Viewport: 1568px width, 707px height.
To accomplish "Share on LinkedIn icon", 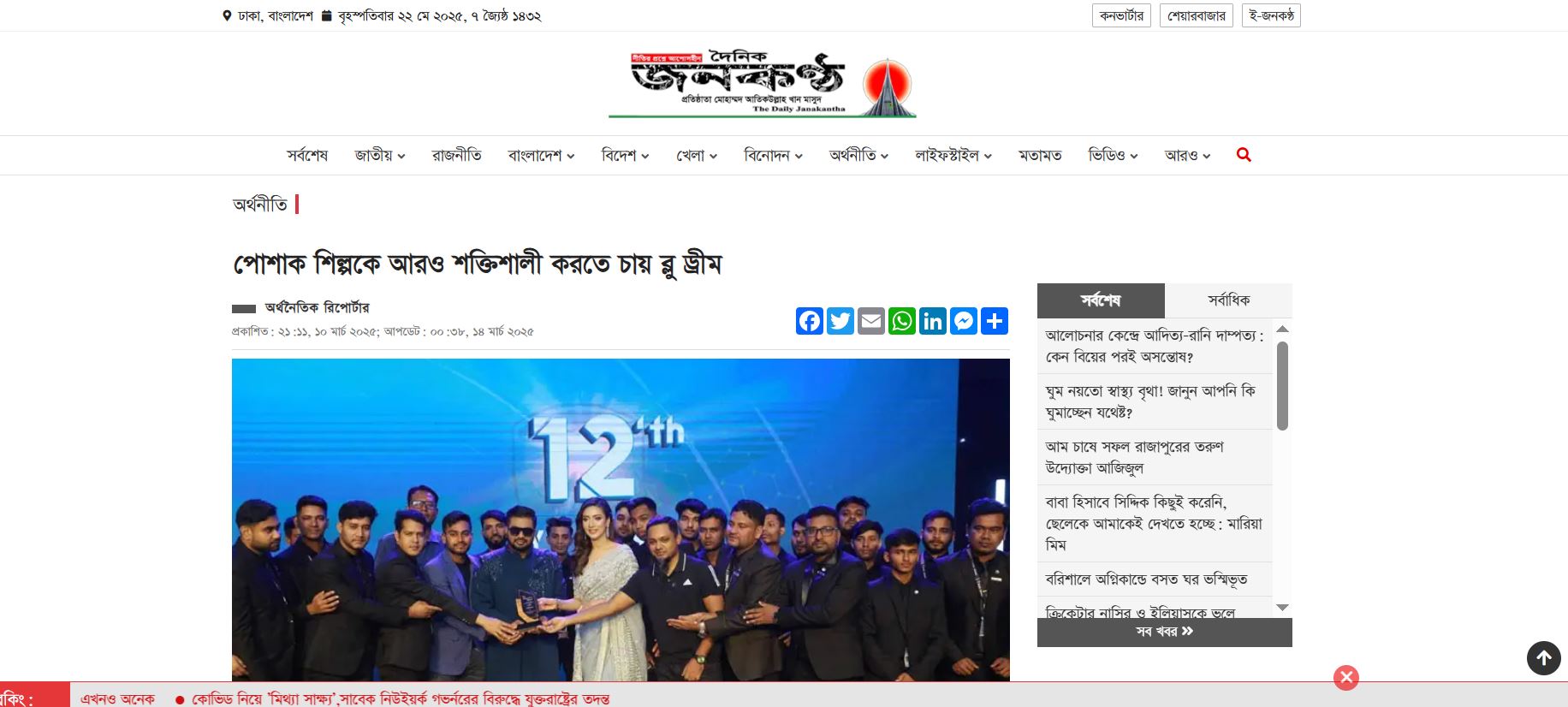I will 933,321.
